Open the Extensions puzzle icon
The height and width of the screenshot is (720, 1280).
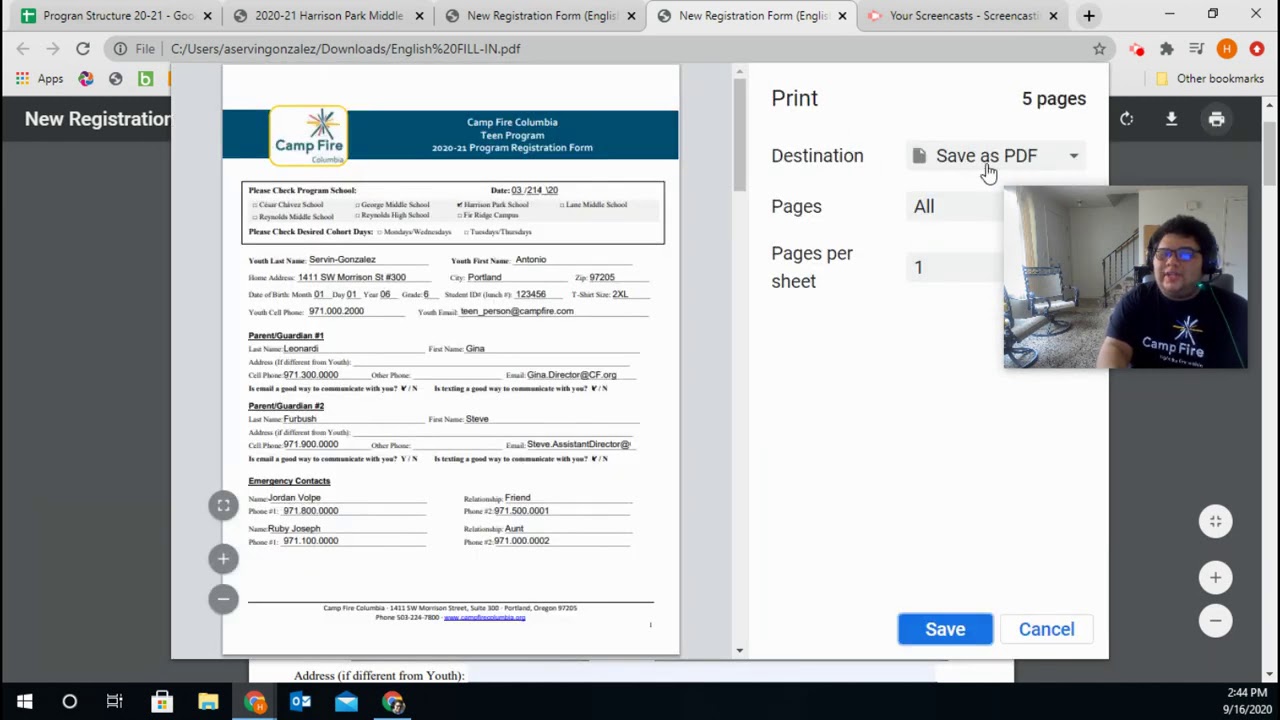1166,48
